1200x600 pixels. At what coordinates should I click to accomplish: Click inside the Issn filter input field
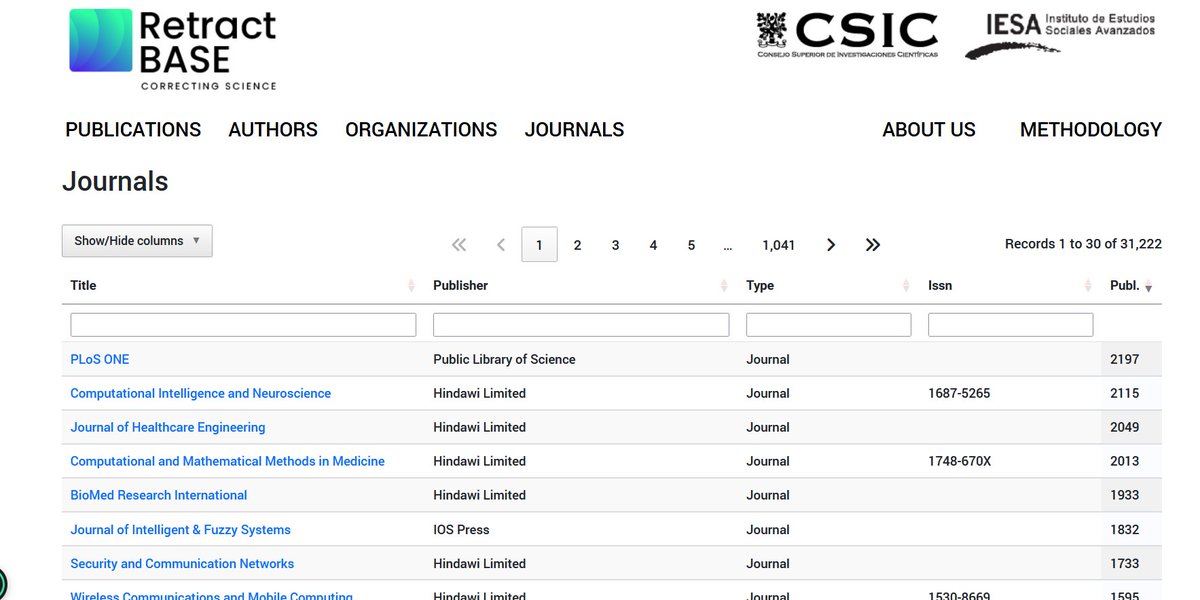[x=1010, y=323]
